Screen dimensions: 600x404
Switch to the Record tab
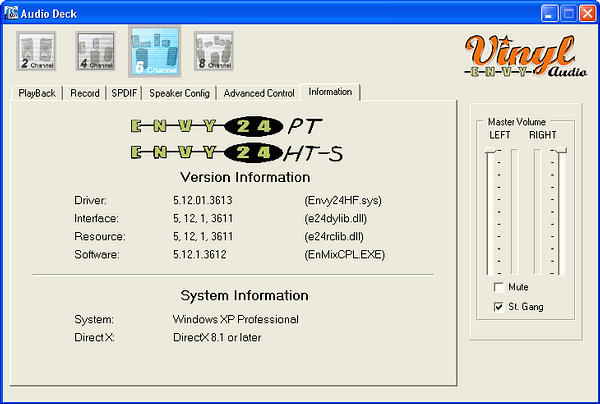coord(85,93)
